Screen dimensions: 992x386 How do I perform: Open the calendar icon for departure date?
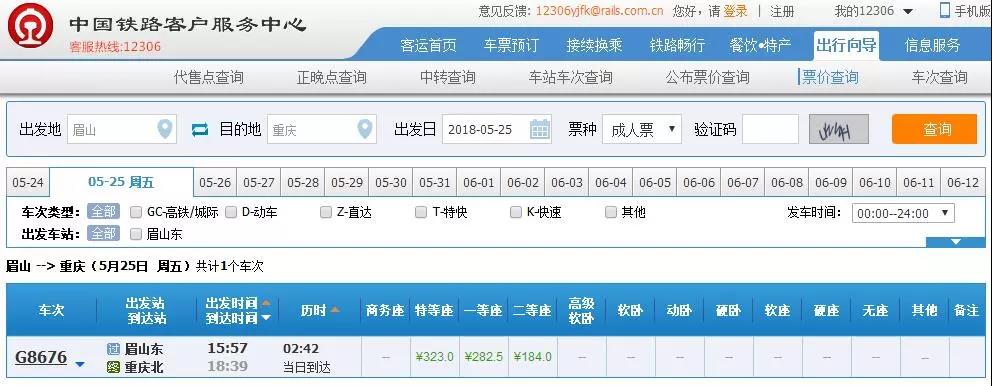coord(540,130)
